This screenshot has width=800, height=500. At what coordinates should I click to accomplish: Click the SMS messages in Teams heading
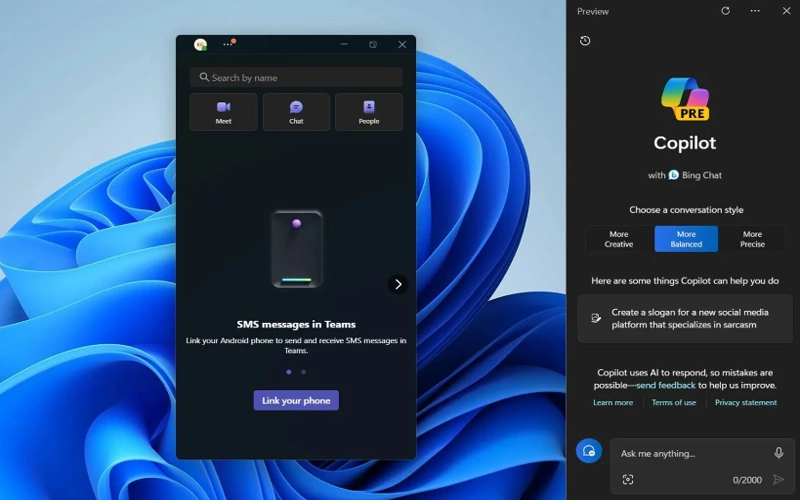(296, 324)
